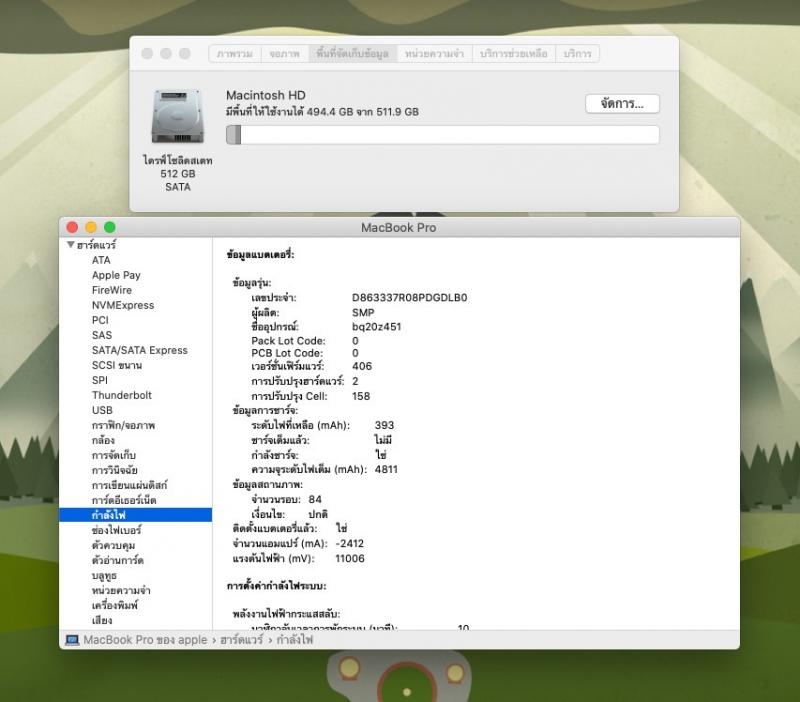
Task: Switch to the บริการช่วยเหลือ tab
Action: tap(514, 54)
